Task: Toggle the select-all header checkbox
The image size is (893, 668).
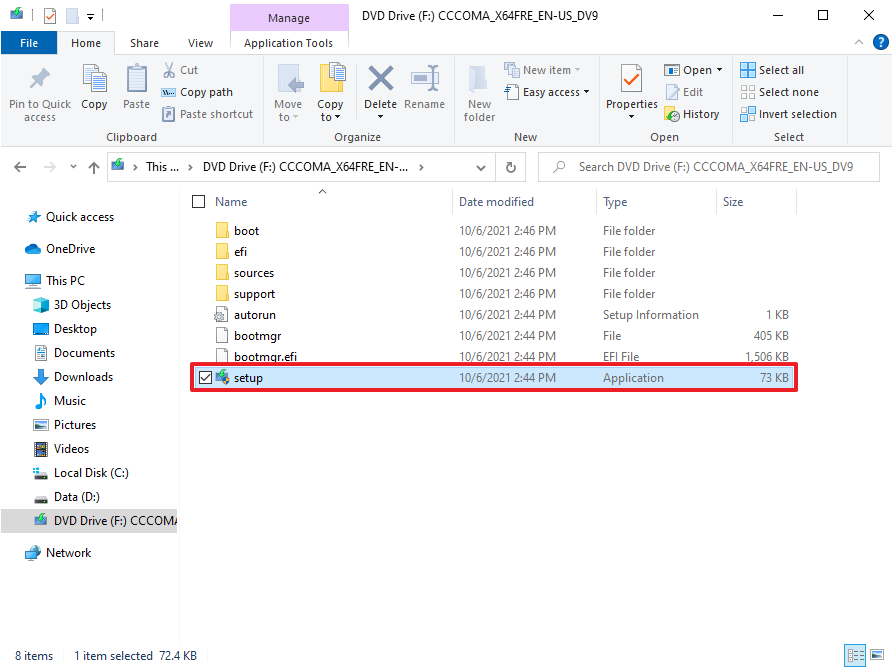Action: [x=198, y=202]
